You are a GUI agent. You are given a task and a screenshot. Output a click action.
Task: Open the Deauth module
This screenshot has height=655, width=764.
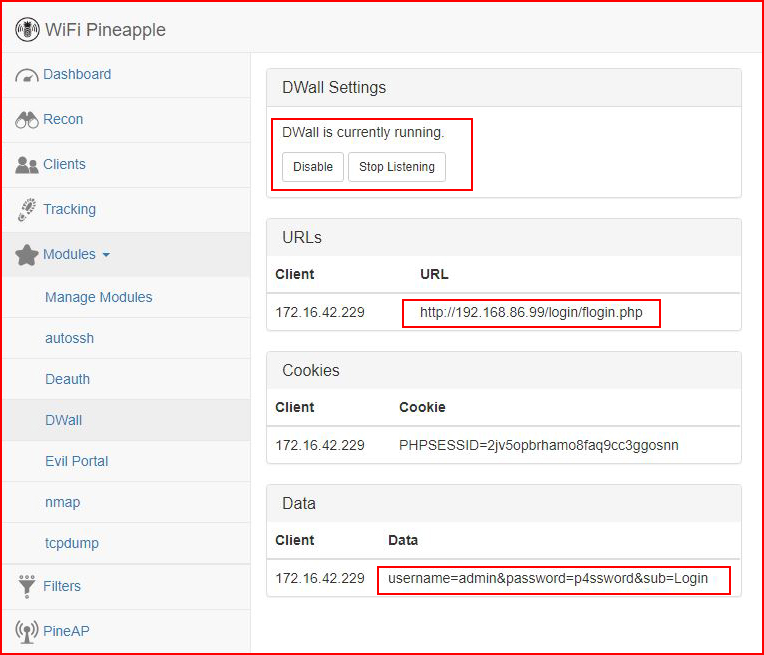[67, 379]
